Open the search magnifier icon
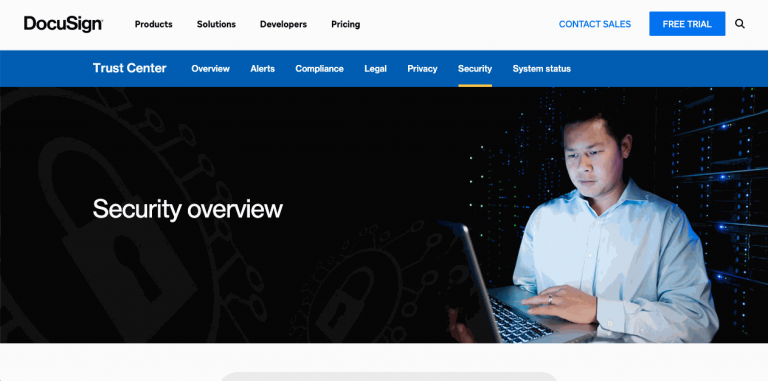The width and height of the screenshot is (768, 381). pyautogui.click(x=740, y=24)
